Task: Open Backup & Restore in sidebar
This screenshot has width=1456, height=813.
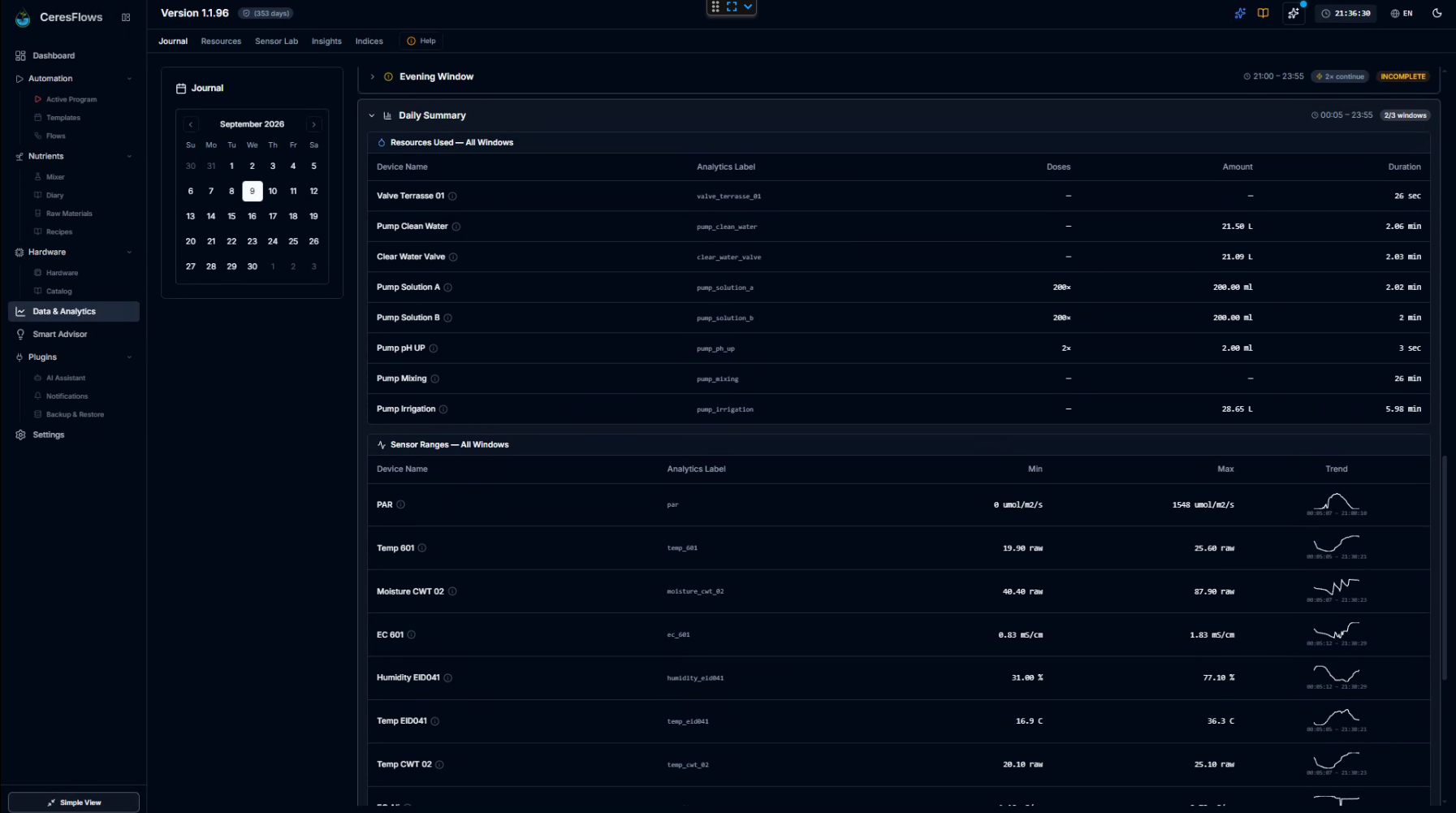Action: (75, 414)
